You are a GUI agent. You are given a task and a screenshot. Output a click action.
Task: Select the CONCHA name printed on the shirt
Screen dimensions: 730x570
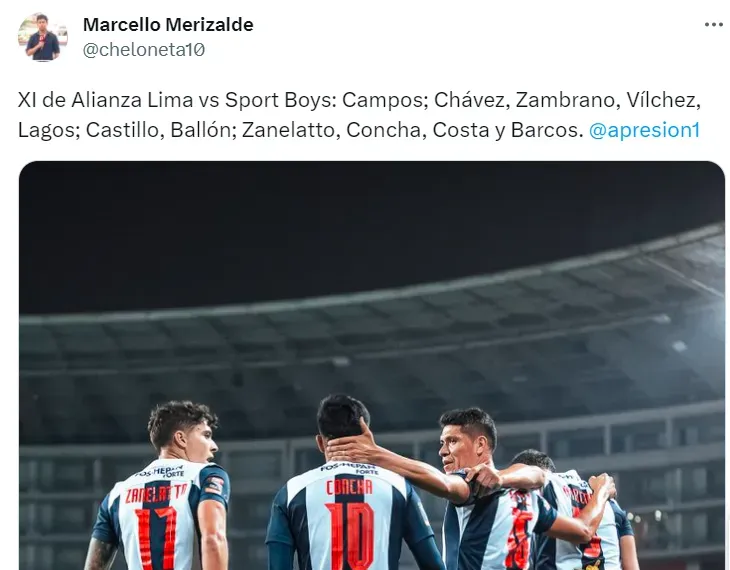(349, 488)
